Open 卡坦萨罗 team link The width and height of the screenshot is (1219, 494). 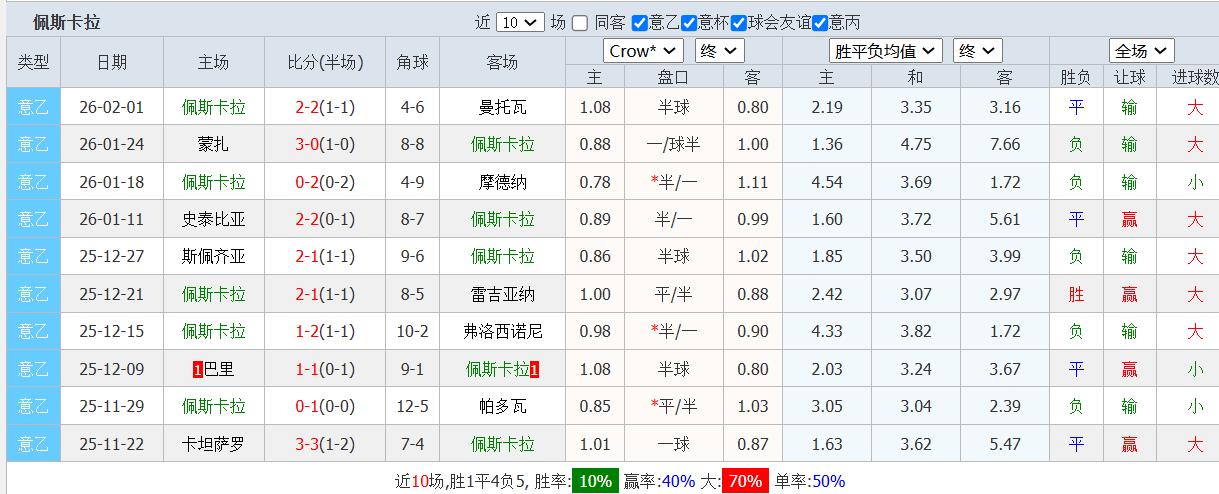pos(214,444)
